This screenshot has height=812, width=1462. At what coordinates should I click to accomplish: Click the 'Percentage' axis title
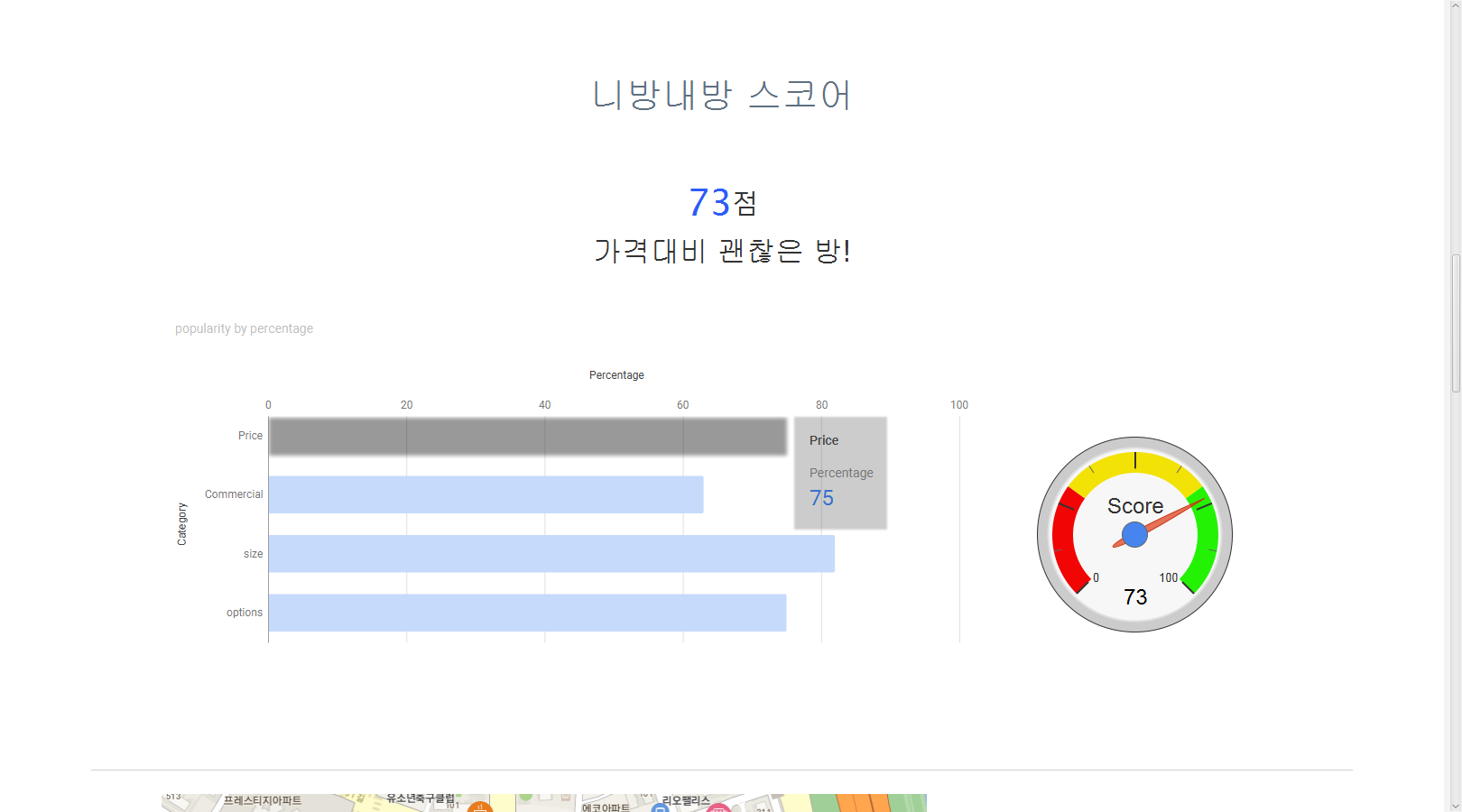(616, 375)
